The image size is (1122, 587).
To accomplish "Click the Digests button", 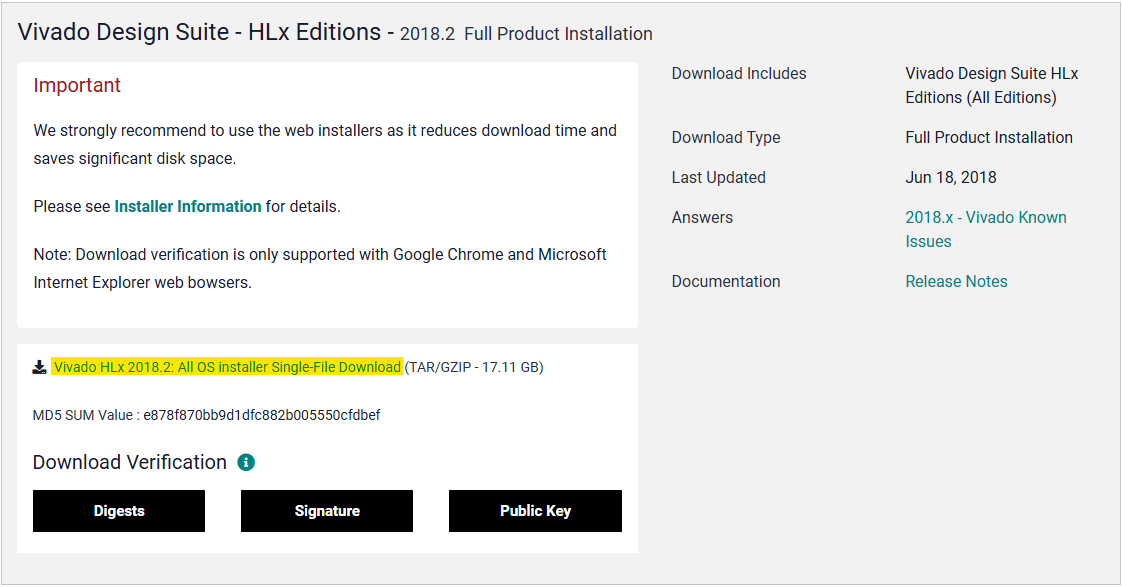I will pyautogui.click(x=119, y=511).
